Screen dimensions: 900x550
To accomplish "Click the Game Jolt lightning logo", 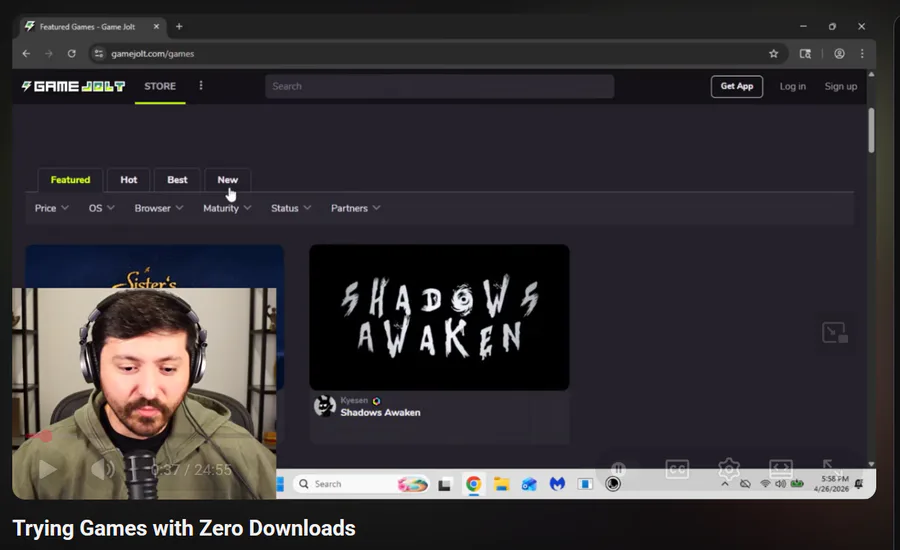I will click(73, 86).
